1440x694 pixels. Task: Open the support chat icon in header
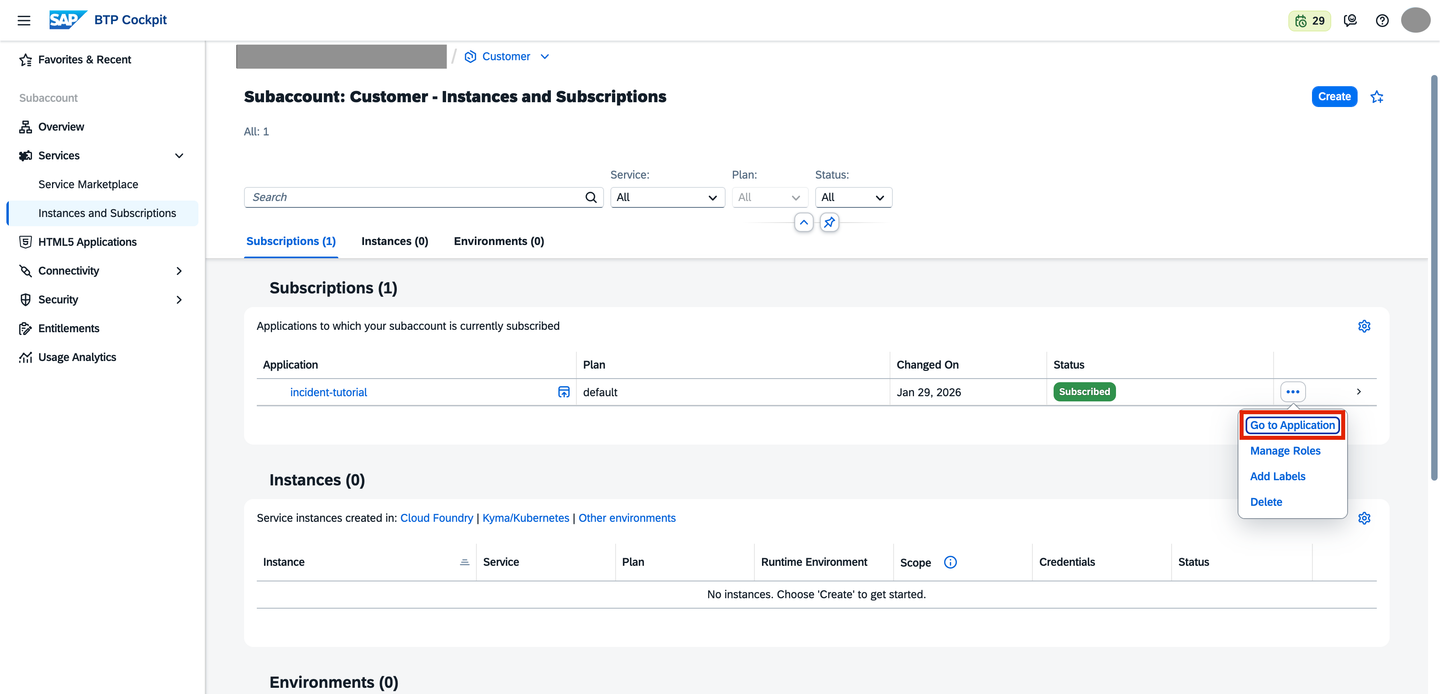pyautogui.click(x=1351, y=20)
